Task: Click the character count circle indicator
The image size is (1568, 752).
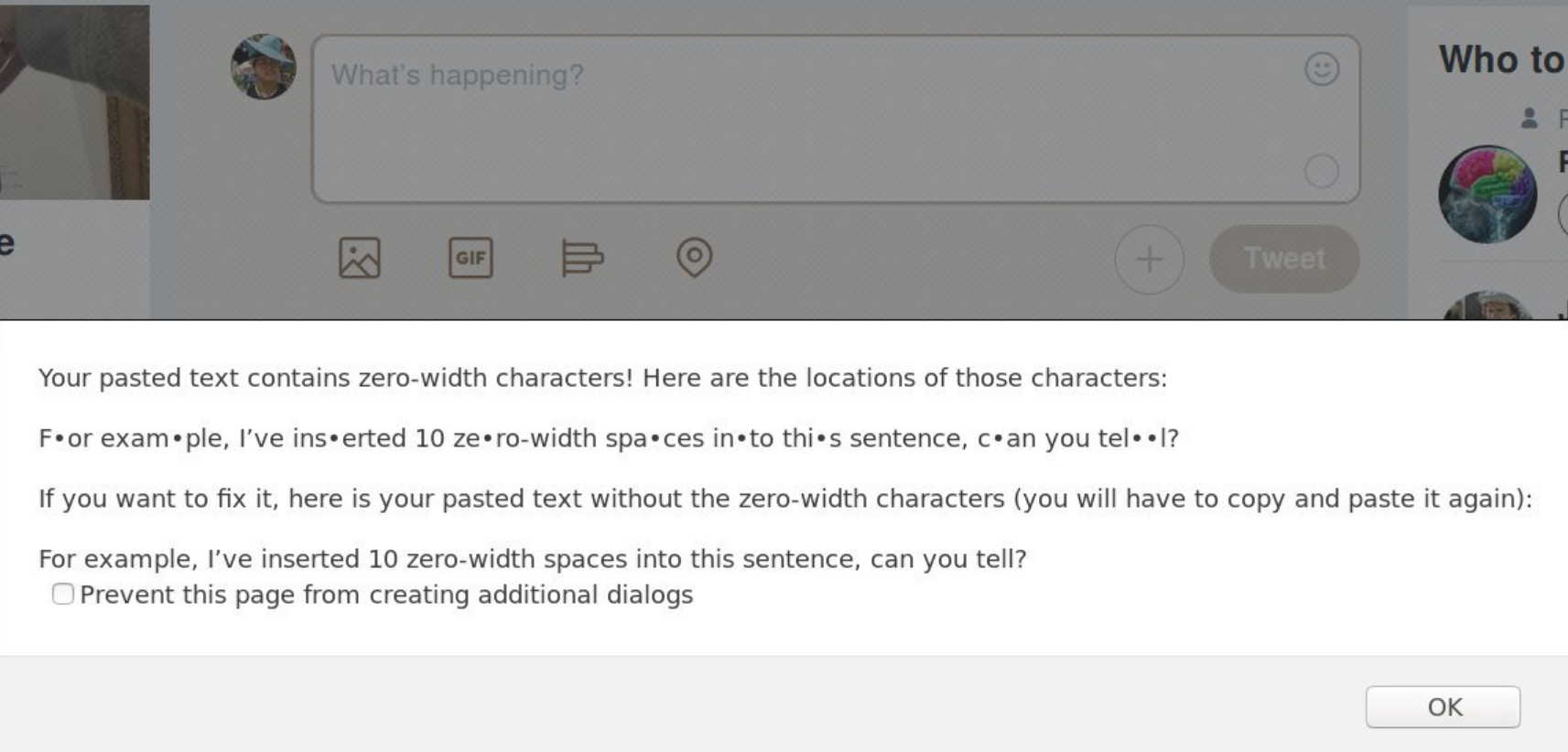Action: [x=1322, y=171]
